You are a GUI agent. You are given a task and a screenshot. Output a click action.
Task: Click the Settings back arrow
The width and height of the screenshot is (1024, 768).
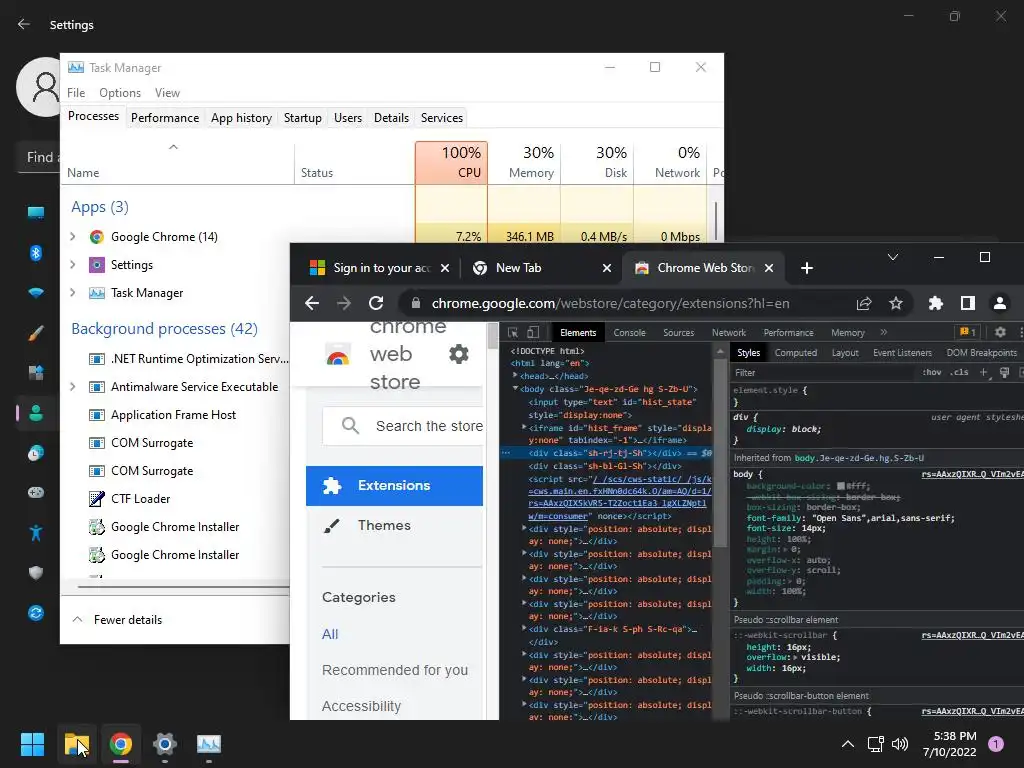click(24, 24)
